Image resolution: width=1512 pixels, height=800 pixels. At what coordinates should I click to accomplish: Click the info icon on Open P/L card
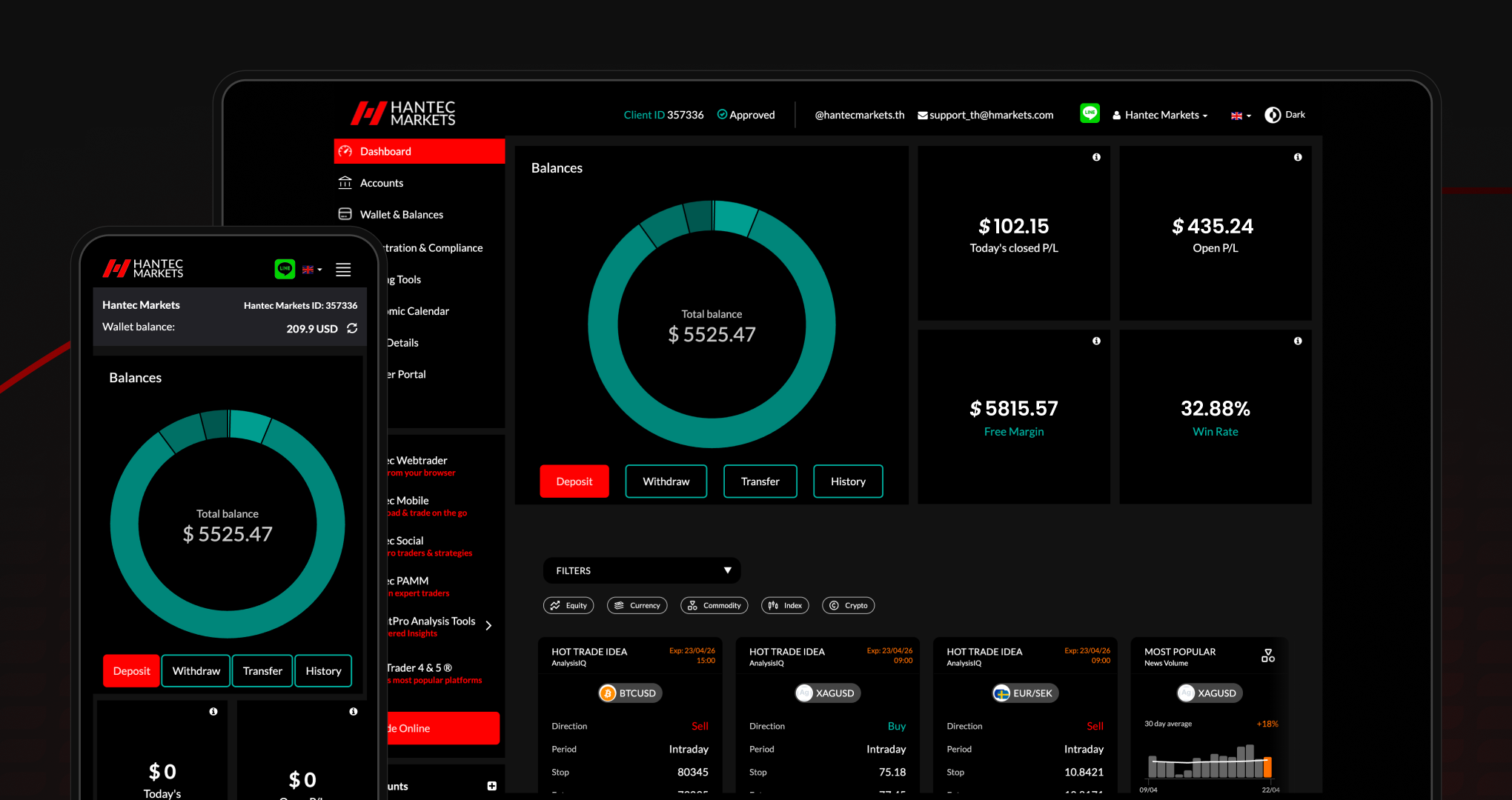point(1298,157)
